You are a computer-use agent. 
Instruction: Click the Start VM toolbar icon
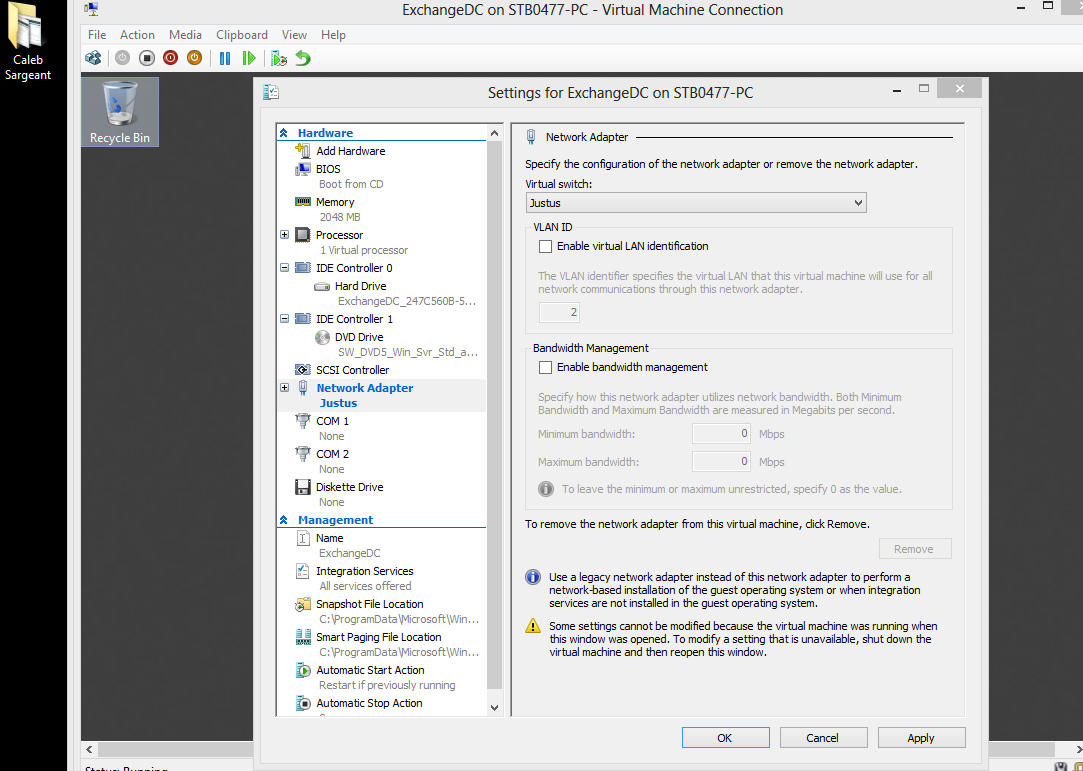coord(123,58)
